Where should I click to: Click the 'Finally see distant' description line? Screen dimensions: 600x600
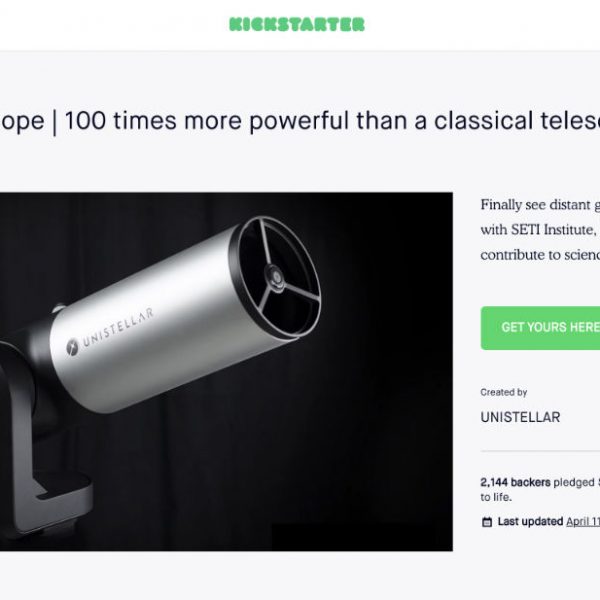pyautogui.click(x=540, y=205)
